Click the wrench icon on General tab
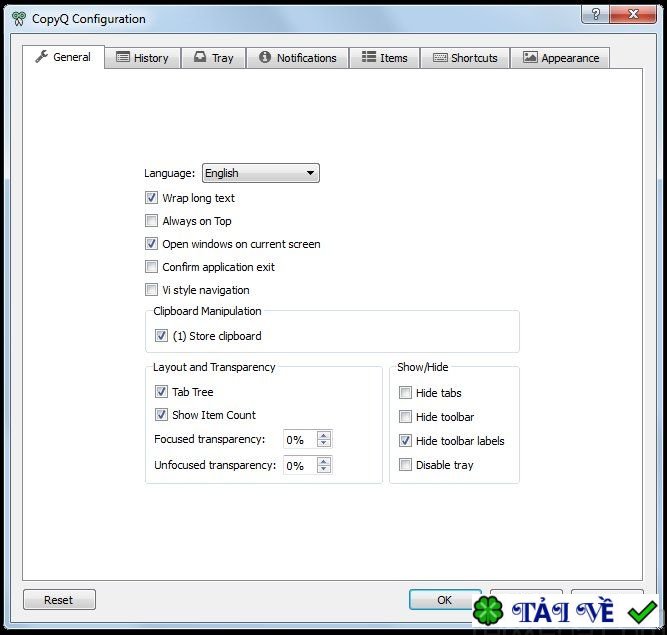 (41, 56)
